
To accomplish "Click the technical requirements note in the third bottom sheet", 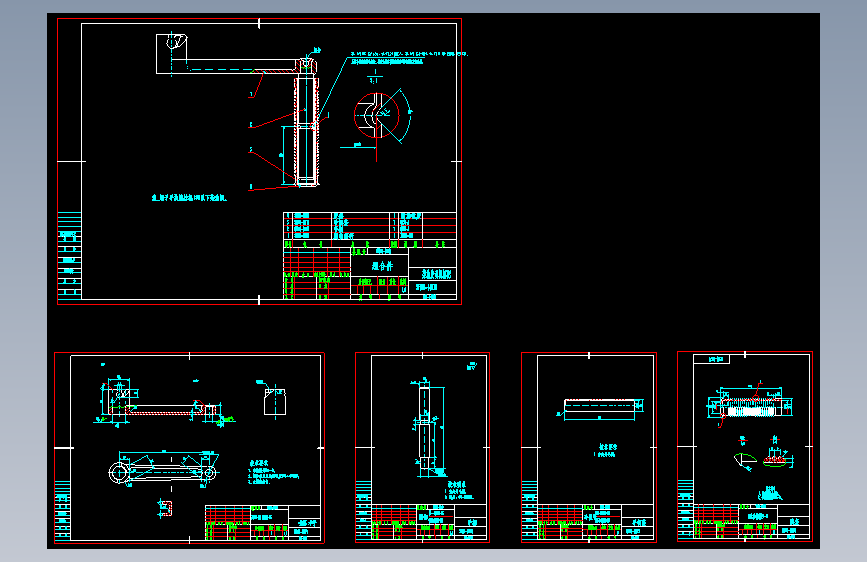I will pos(607,450).
